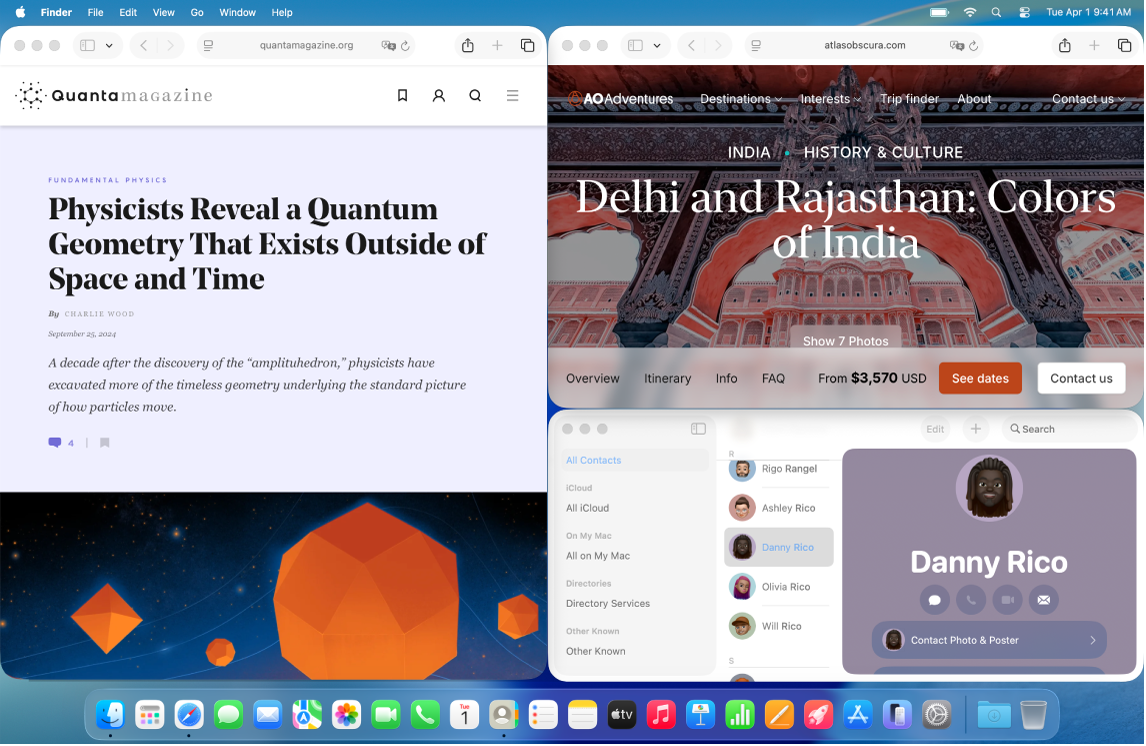The image size is (1146, 746).
Task: Click the search magnifier in the Quanta Magazine header
Action: click(x=475, y=95)
